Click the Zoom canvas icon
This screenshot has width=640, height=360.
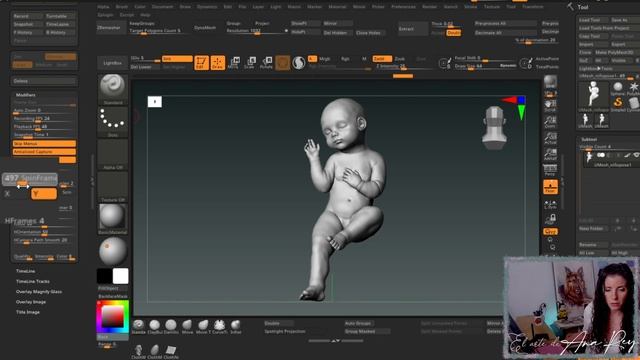click(x=550, y=122)
